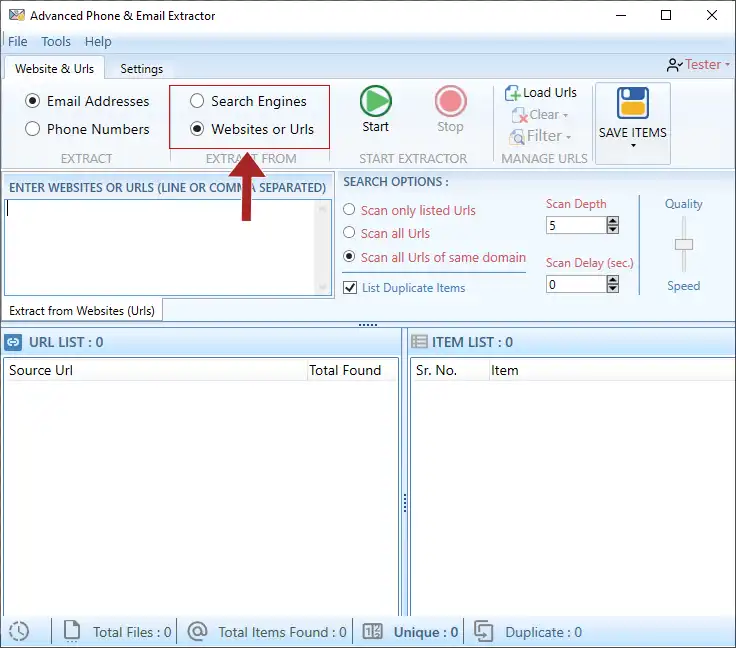Click the Filter urls magnifier icon
The width and height of the screenshot is (736, 648).
click(x=517, y=137)
